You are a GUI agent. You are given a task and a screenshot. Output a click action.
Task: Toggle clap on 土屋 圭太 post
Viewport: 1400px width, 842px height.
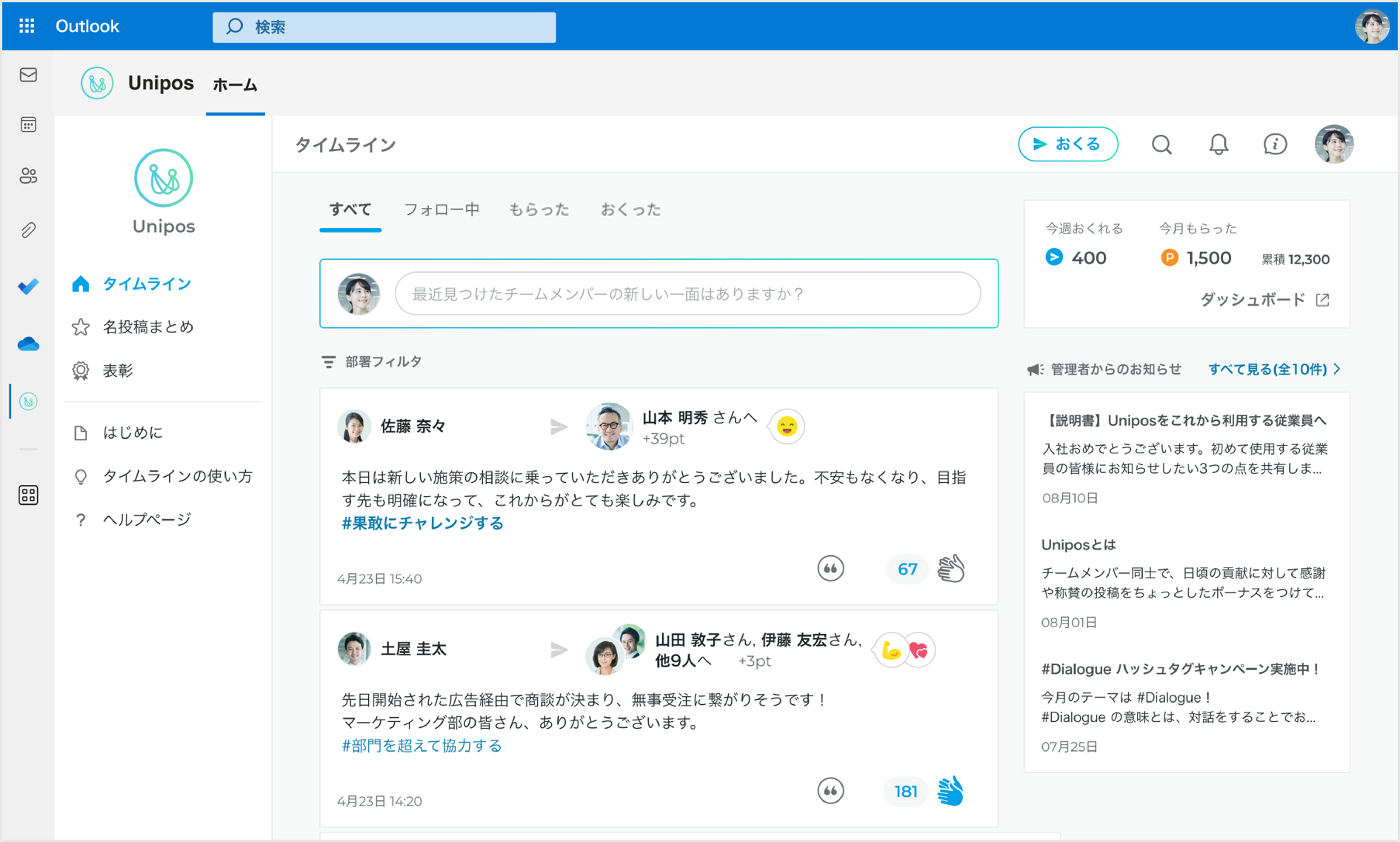pos(951,791)
